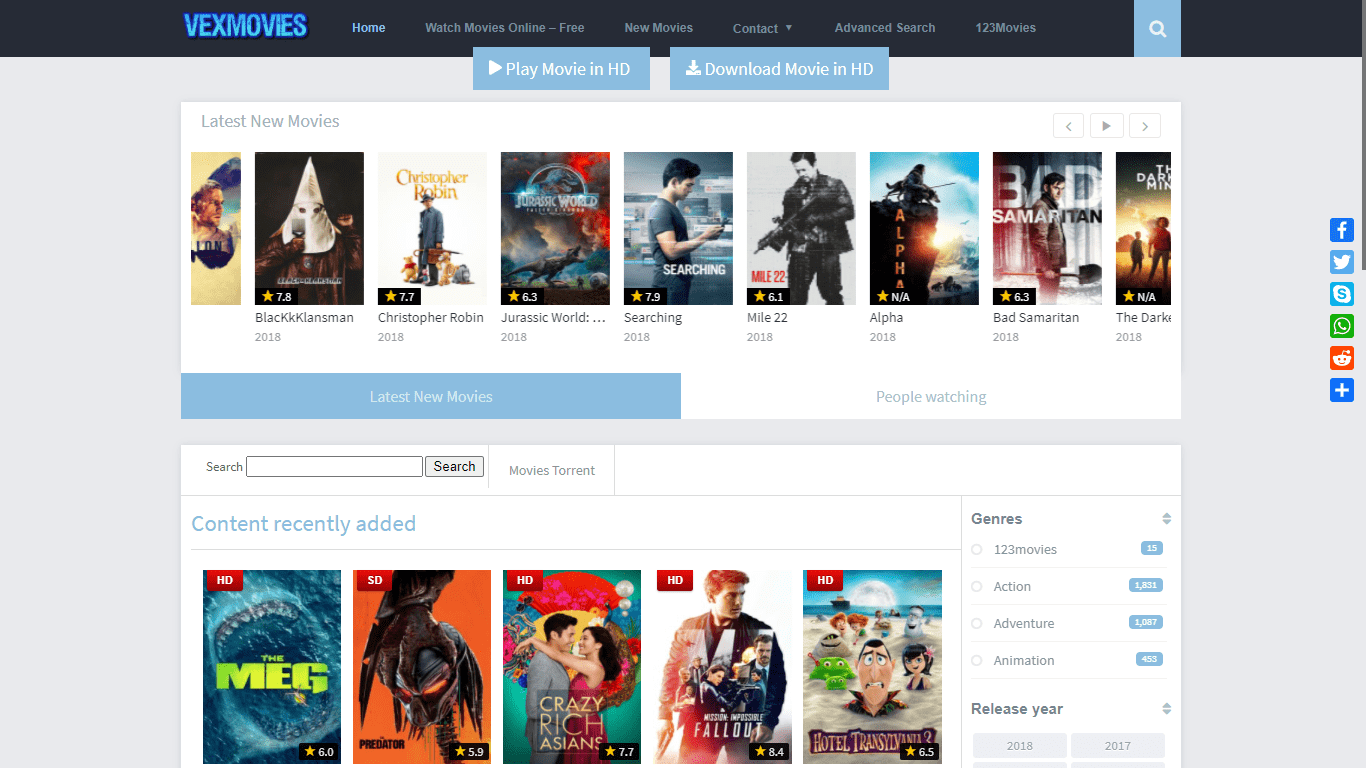This screenshot has height=768, width=1366.
Task: Filter by release year 2018
Action: pyautogui.click(x=1020, y=745)
